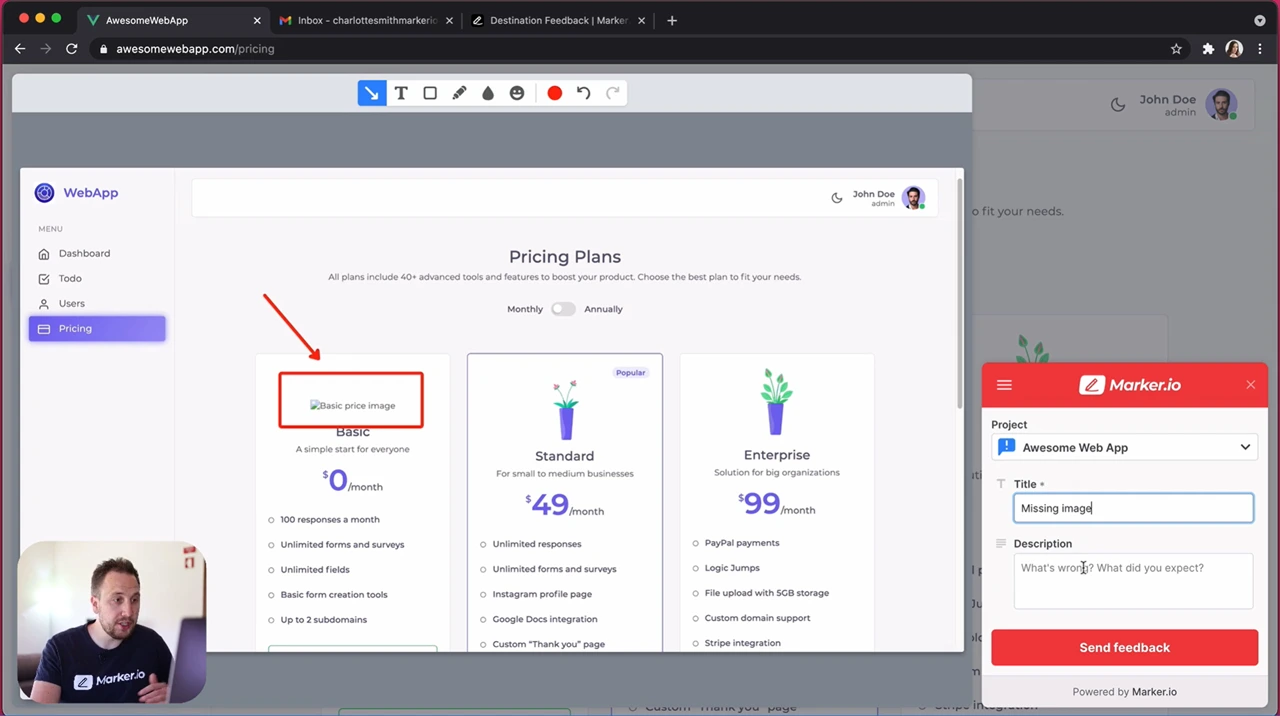Click into the Description text area
This screenshot has height=716, width=1280.
(1133, 581)
